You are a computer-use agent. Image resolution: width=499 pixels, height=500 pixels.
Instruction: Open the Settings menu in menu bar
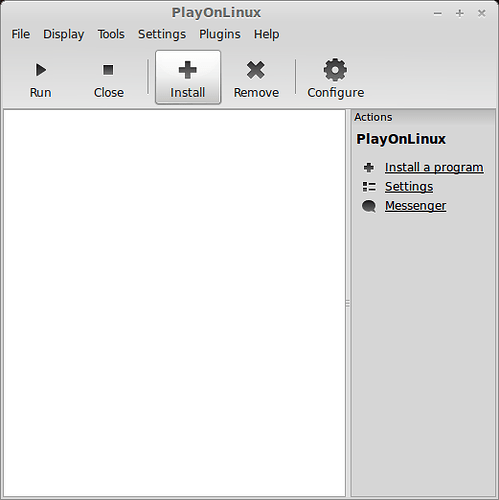coord(162,34)
